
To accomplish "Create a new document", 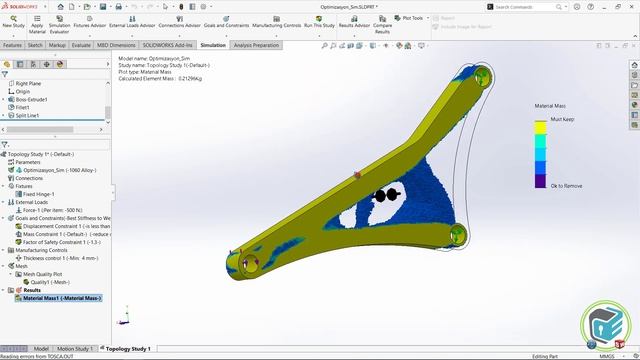I will pos(71,7).
